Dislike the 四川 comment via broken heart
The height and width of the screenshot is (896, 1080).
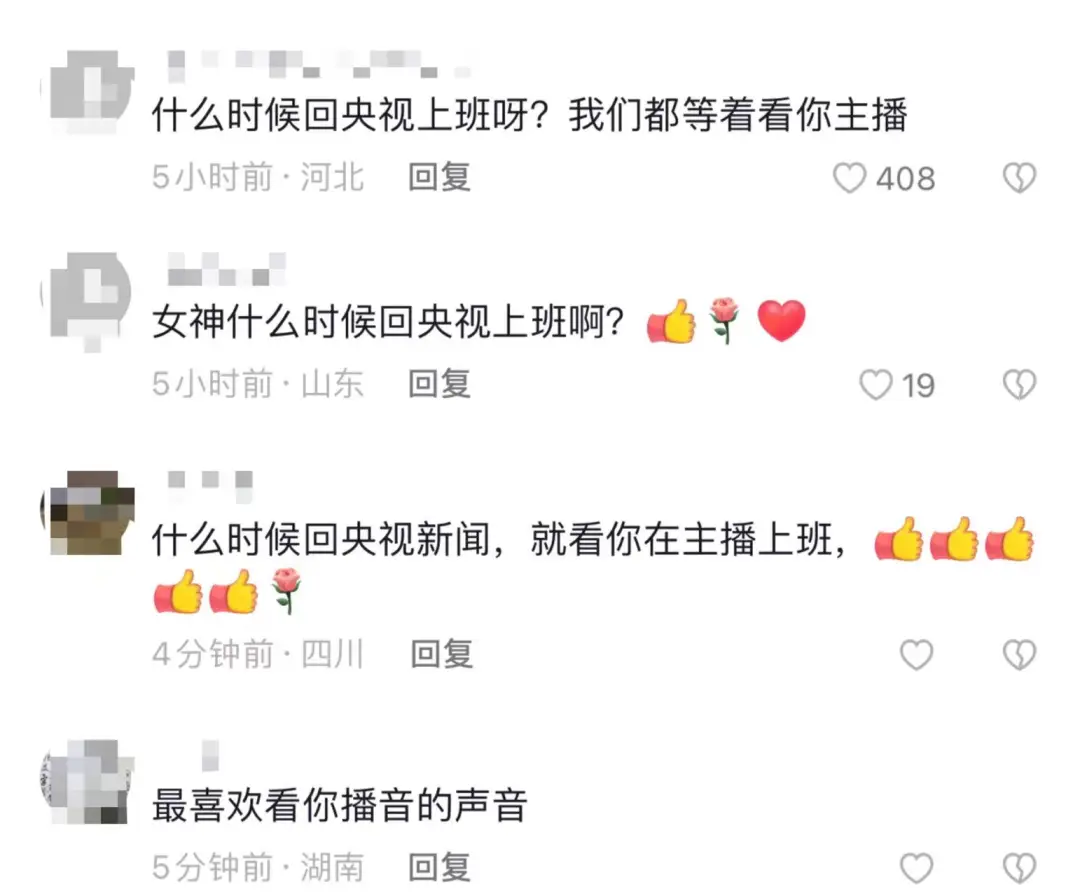click(x=1019, y=654)
